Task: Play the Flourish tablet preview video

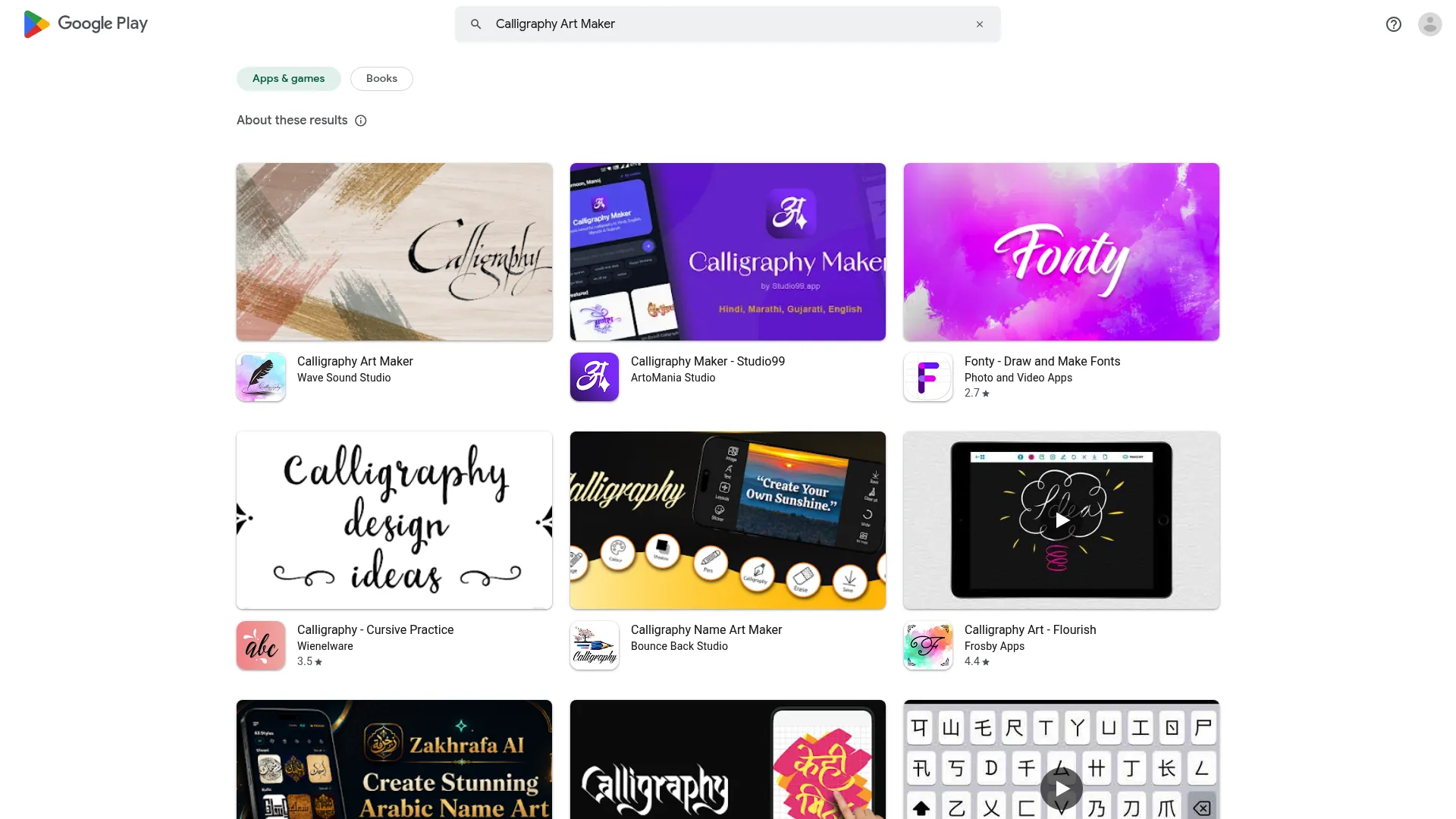Action: (x=1062, y=520)
